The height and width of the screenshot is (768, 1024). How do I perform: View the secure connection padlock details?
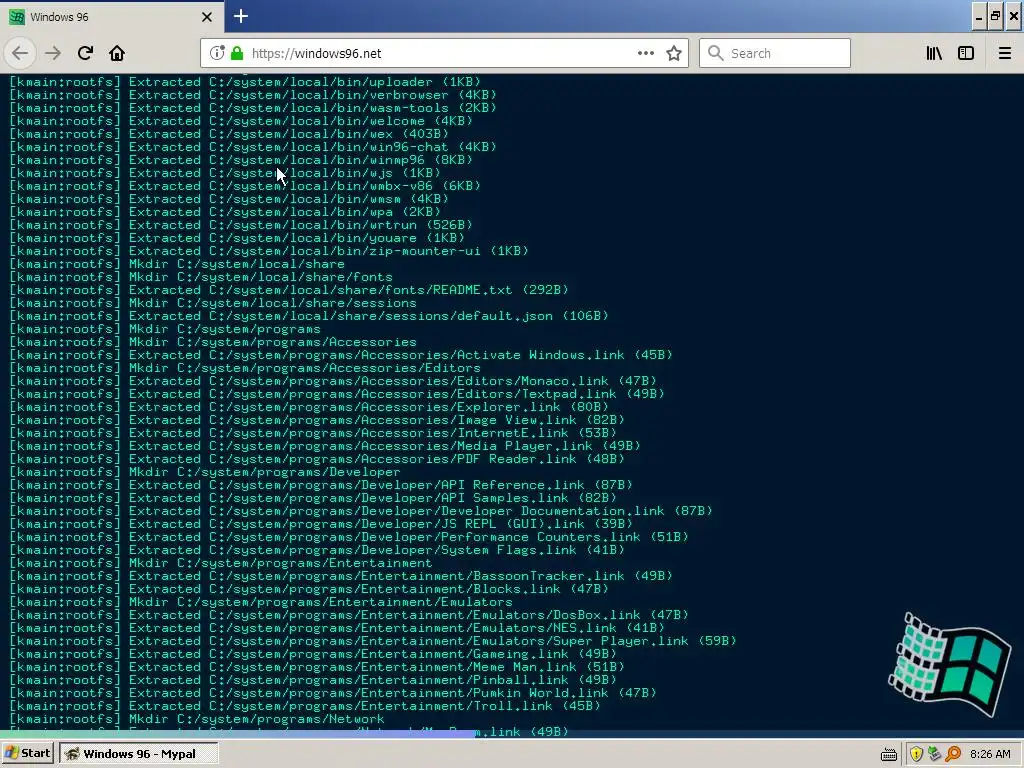coord(237,53)
